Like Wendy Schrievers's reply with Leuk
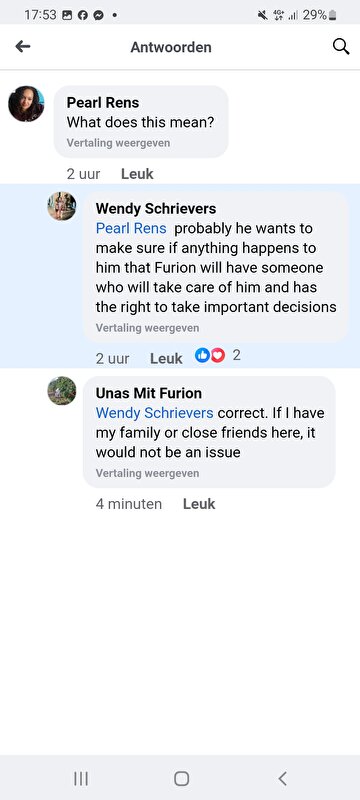The height and width of the screenshot is (800, 360). (166, 359)
